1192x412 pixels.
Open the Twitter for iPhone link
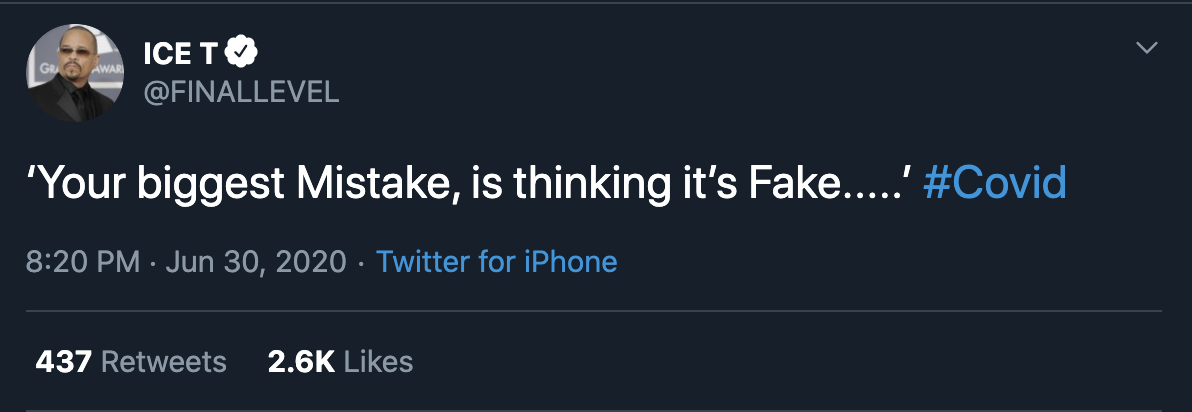[x=496, y=262]
